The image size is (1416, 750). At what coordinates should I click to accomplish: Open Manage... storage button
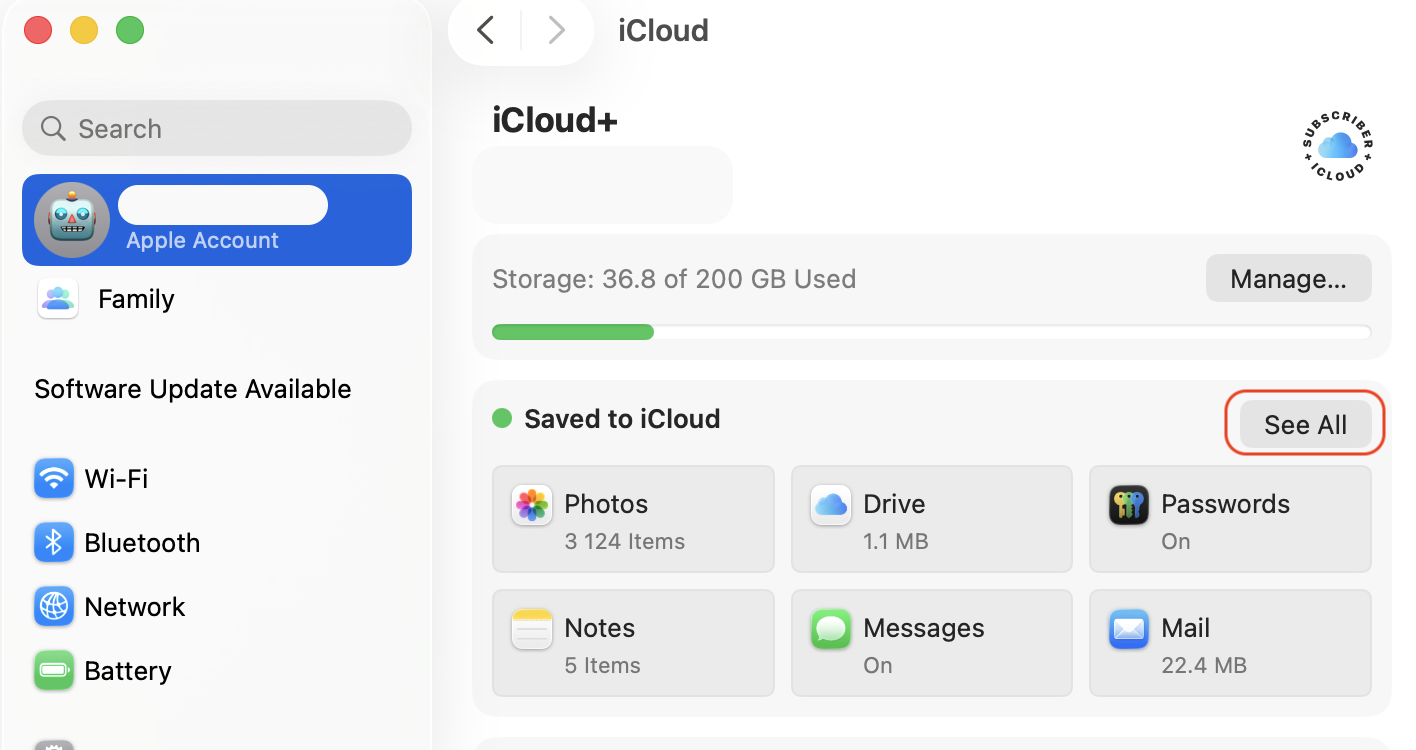click(1288, 278)
